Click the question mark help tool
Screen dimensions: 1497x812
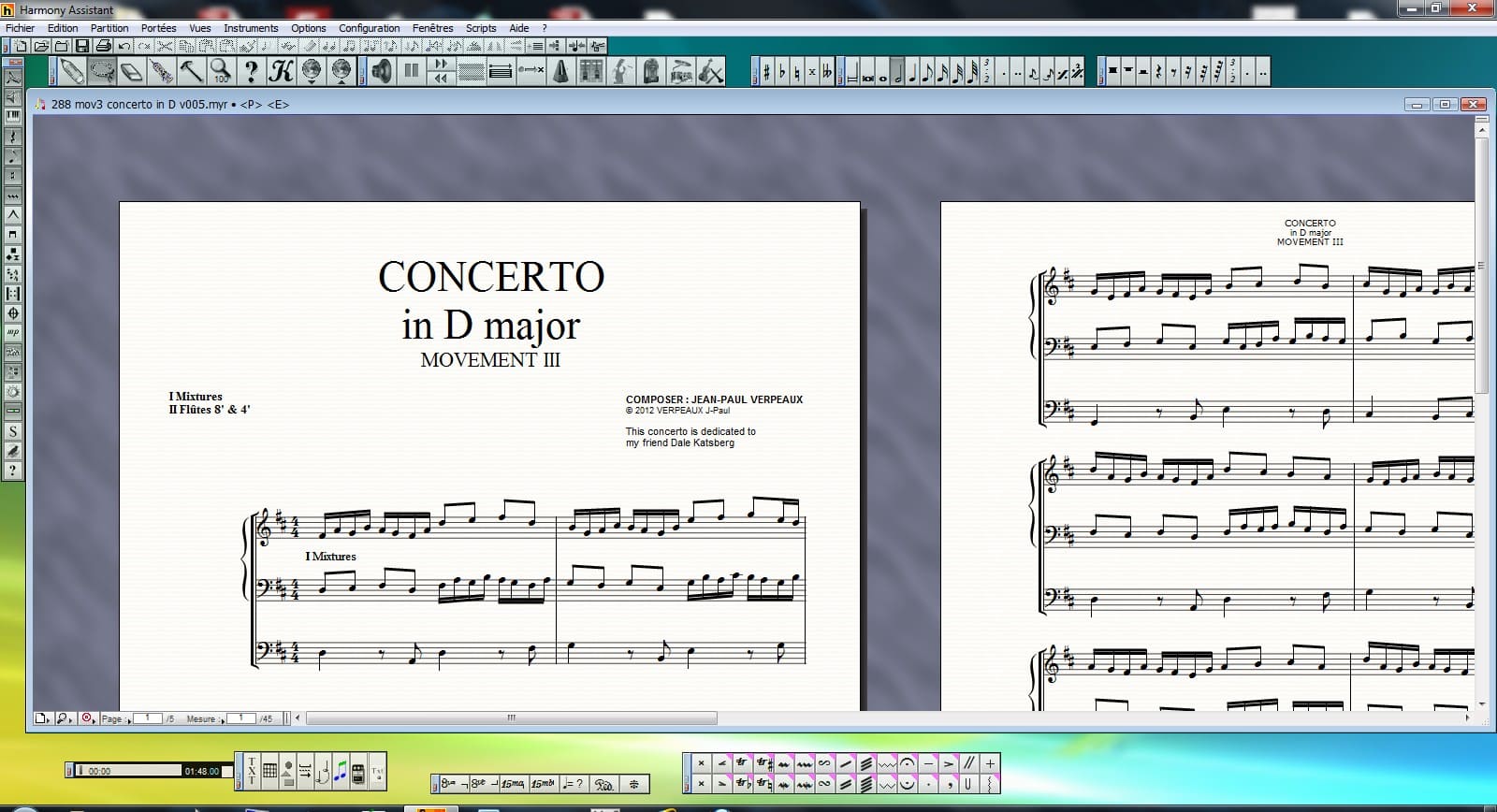point(251,71)
